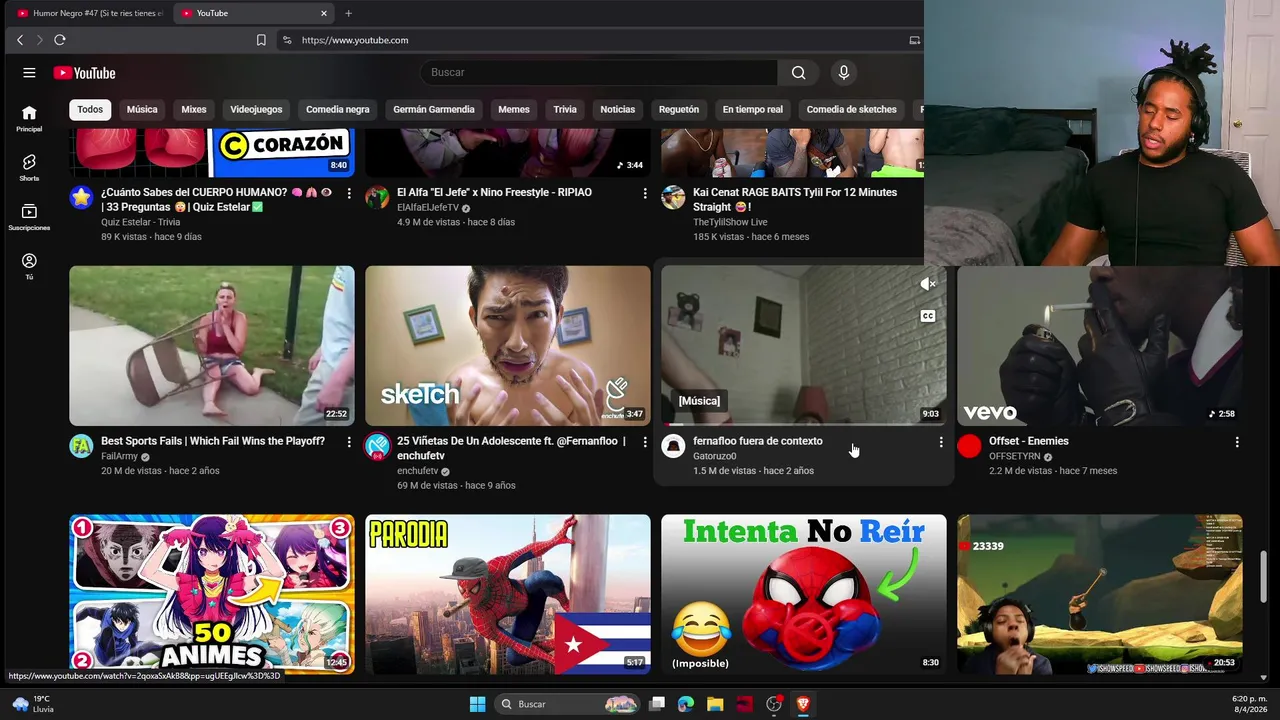Open Shorts from the sidebar
The width and height of the screenshot is (1280, 720).
pos(29,168)
